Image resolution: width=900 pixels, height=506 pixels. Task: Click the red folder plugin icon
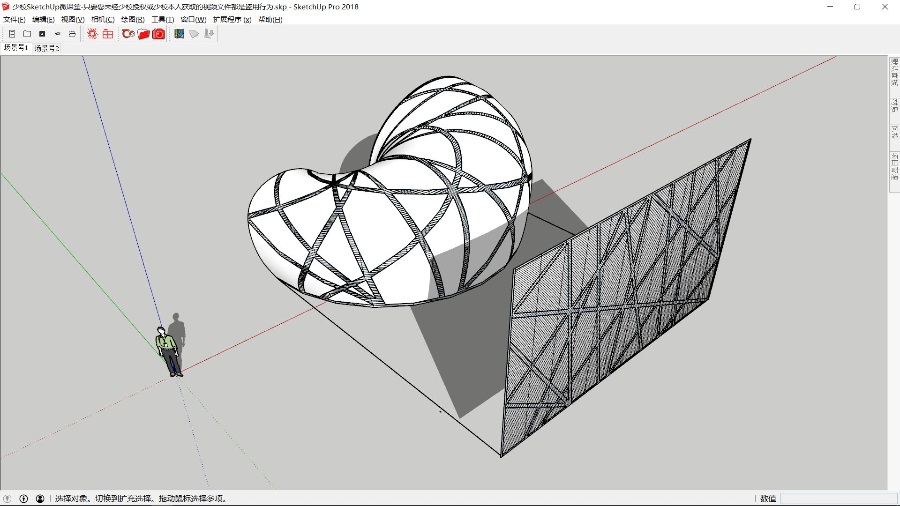pos(143,34)
